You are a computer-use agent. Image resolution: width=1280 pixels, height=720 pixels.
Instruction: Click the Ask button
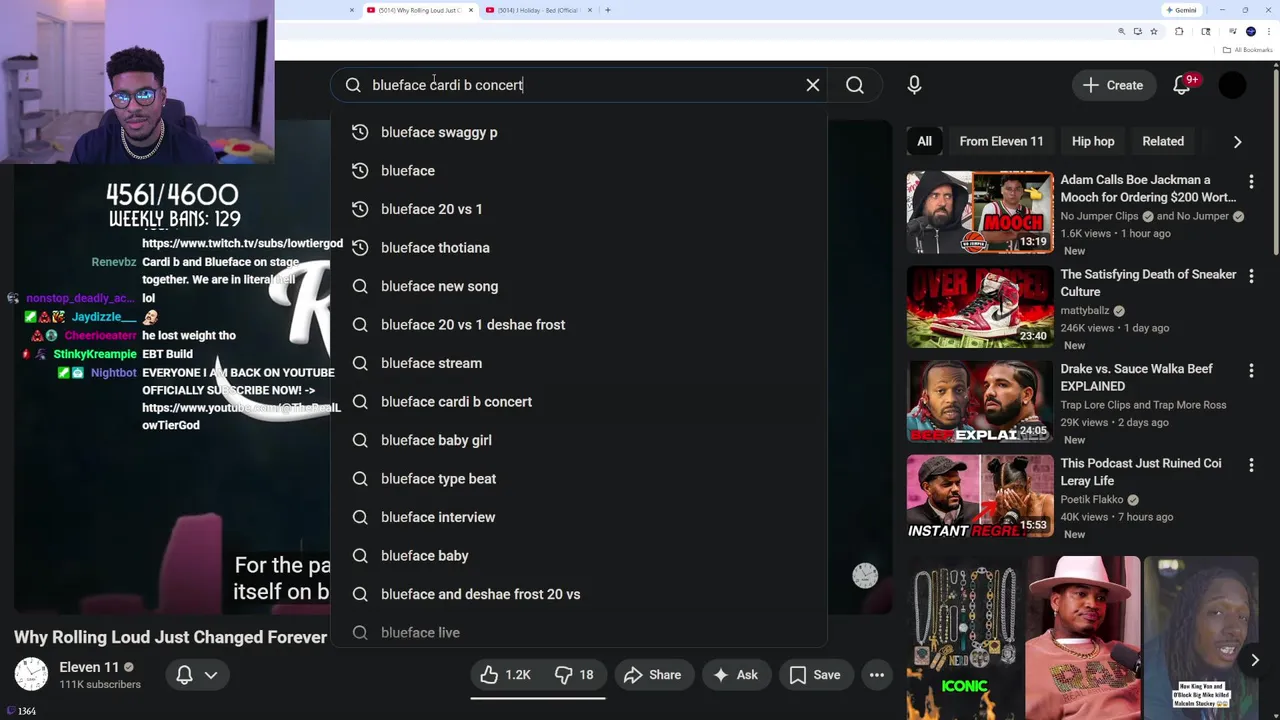734,675
